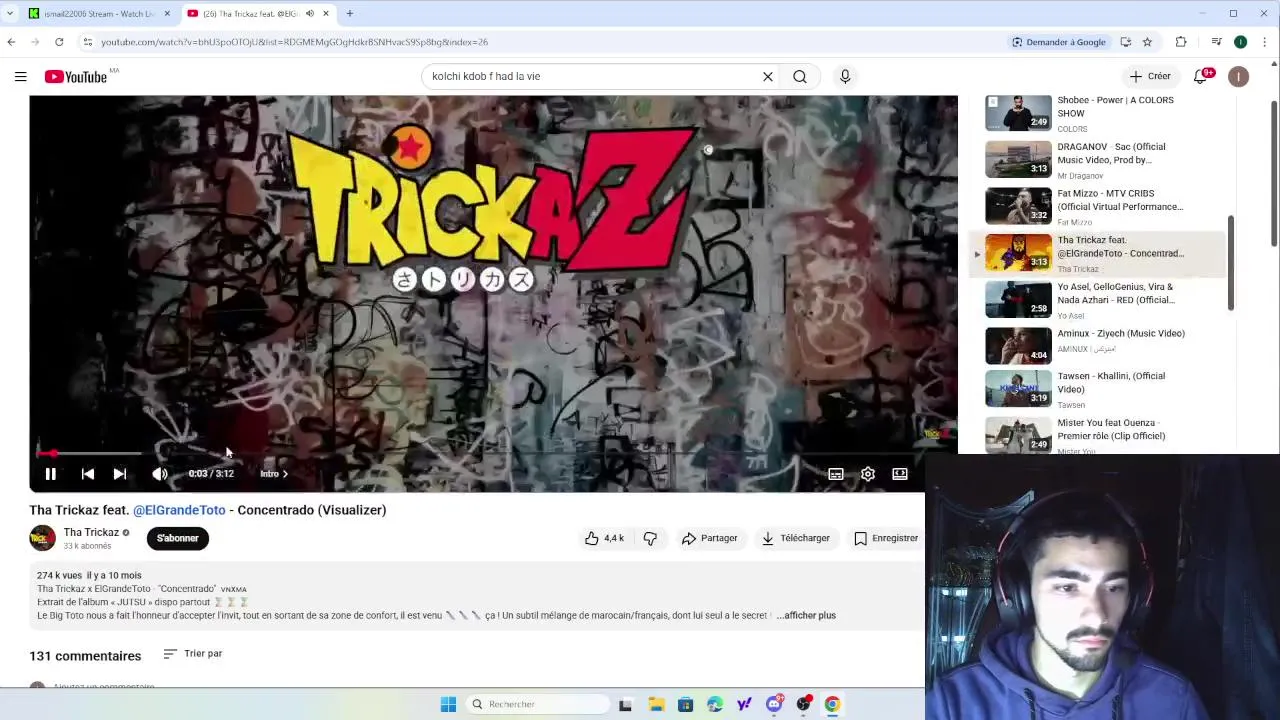The image size is (1280, 720).
Task: Open File Explorer from the taskbar
Action: tap(656, 704)
